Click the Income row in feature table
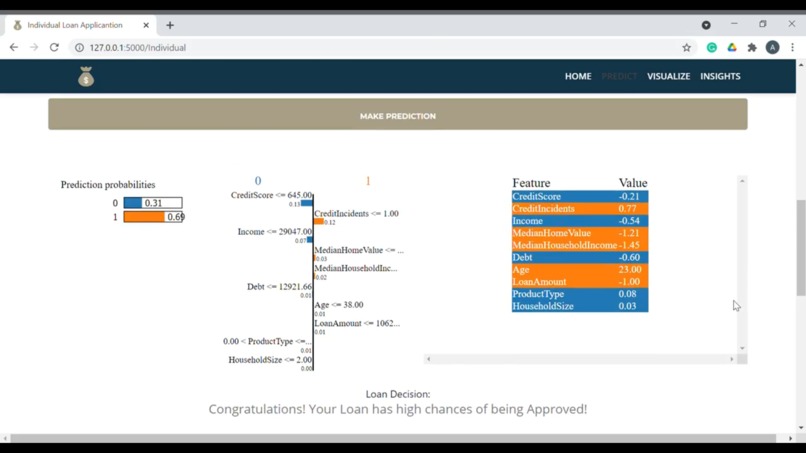 point(580,221)
